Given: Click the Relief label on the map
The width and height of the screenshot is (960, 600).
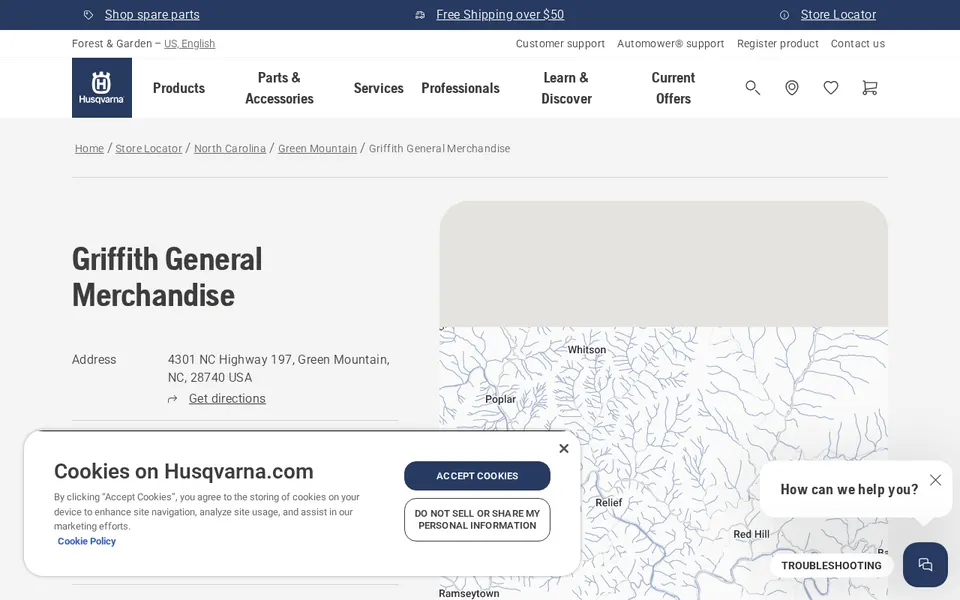Looking at the screenshot, I should click(609, 503).
